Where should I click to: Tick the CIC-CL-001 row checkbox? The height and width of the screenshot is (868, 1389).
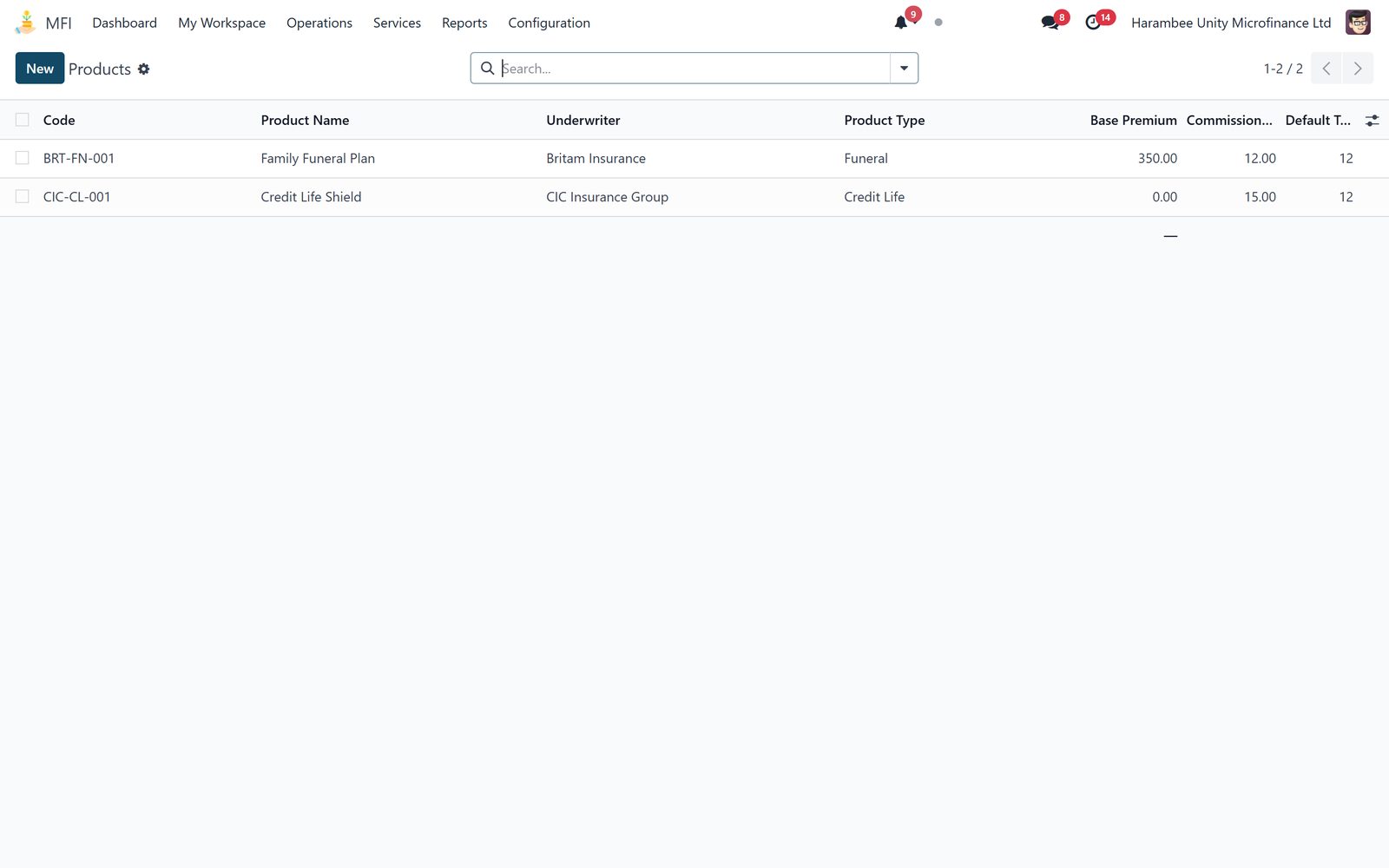tap(23, 197)
